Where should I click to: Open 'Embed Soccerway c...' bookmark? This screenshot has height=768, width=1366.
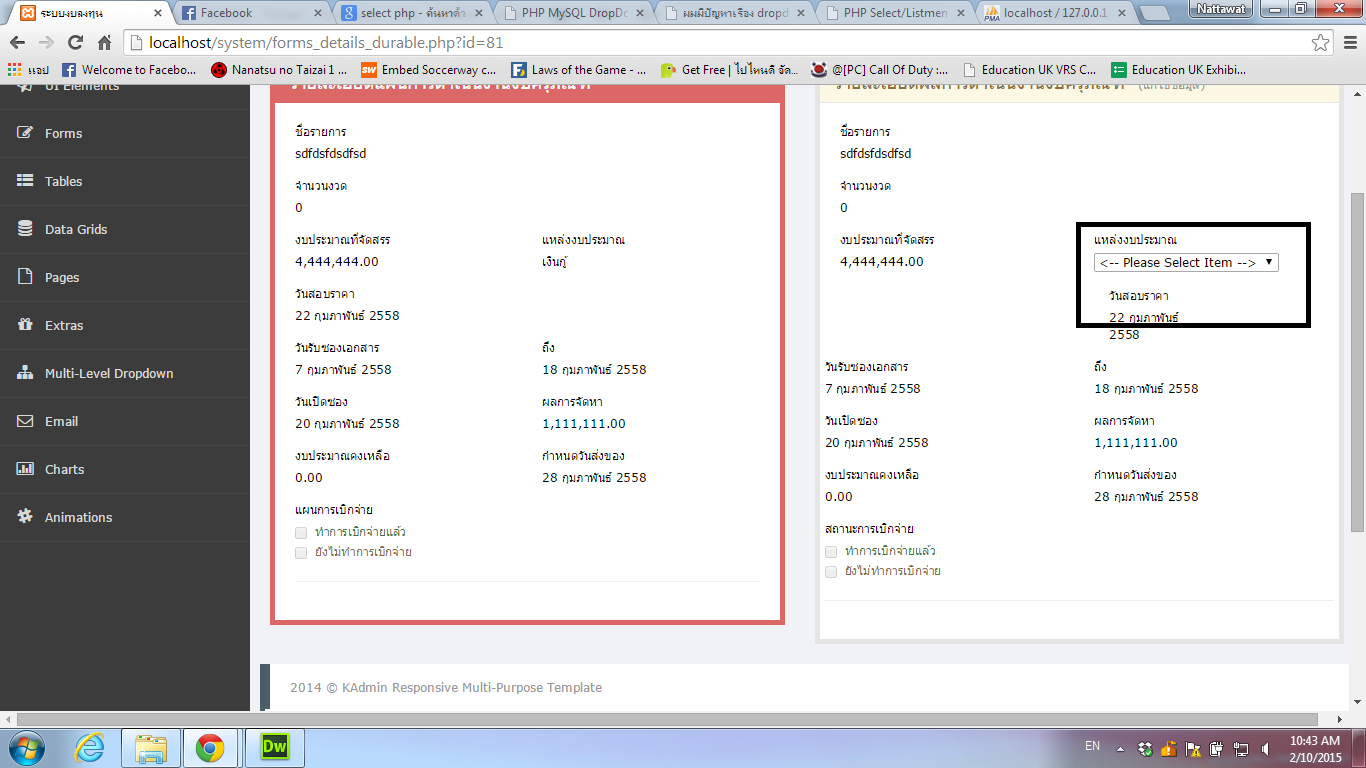pos(428,70)
